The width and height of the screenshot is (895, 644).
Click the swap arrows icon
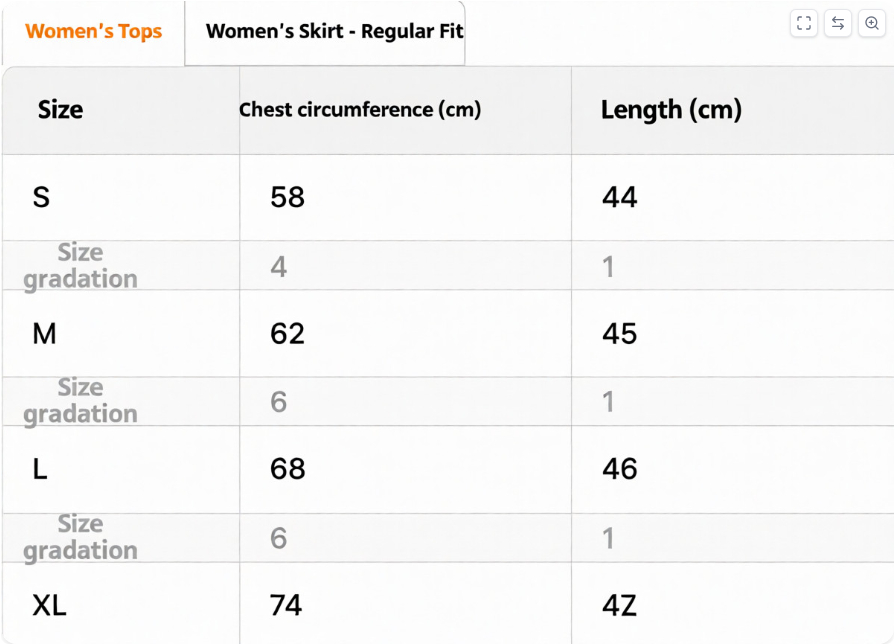[838, 24]
